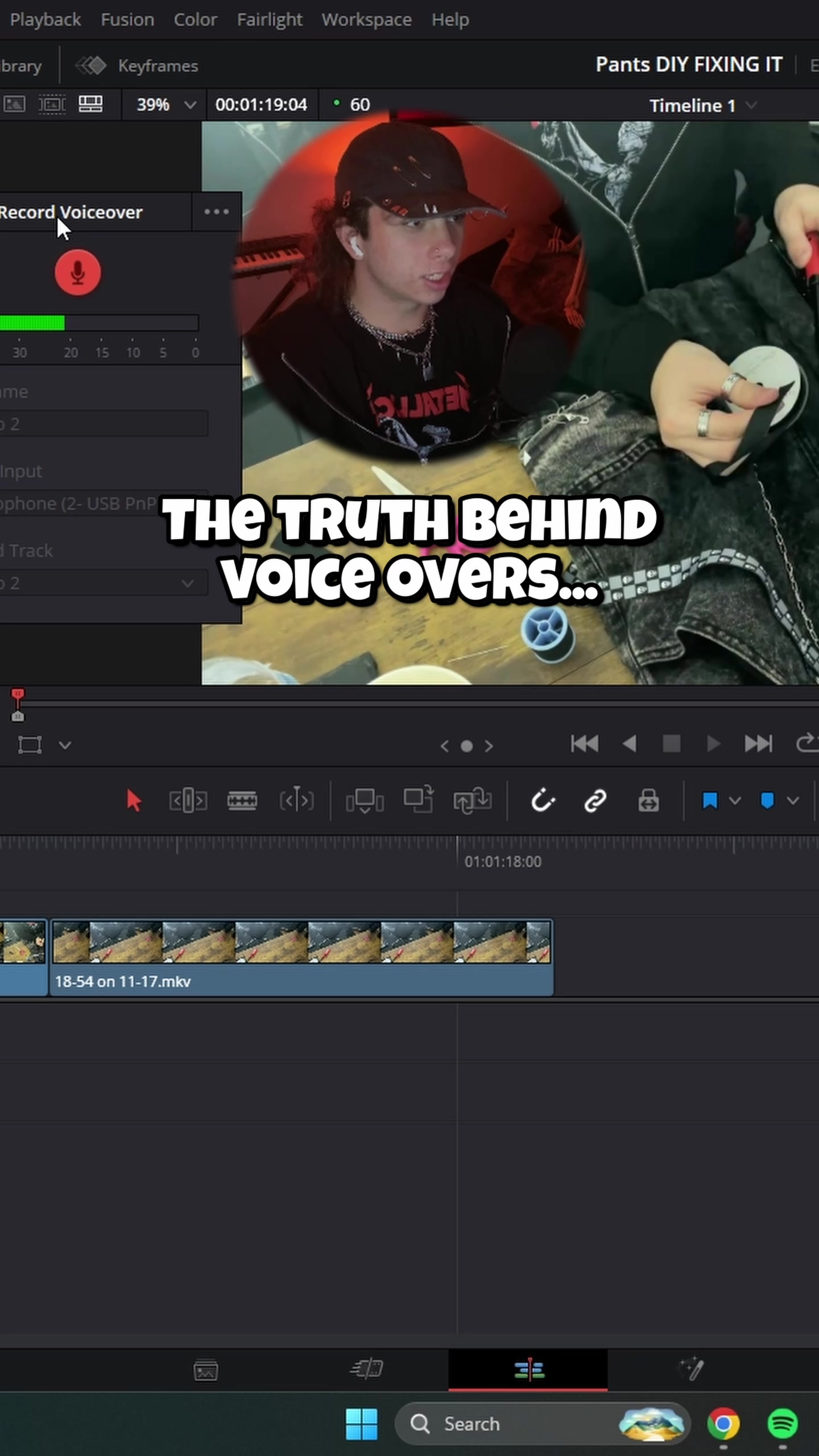
Task: Click the Overwrite Clip icon
Action: [x=419, y=799]
